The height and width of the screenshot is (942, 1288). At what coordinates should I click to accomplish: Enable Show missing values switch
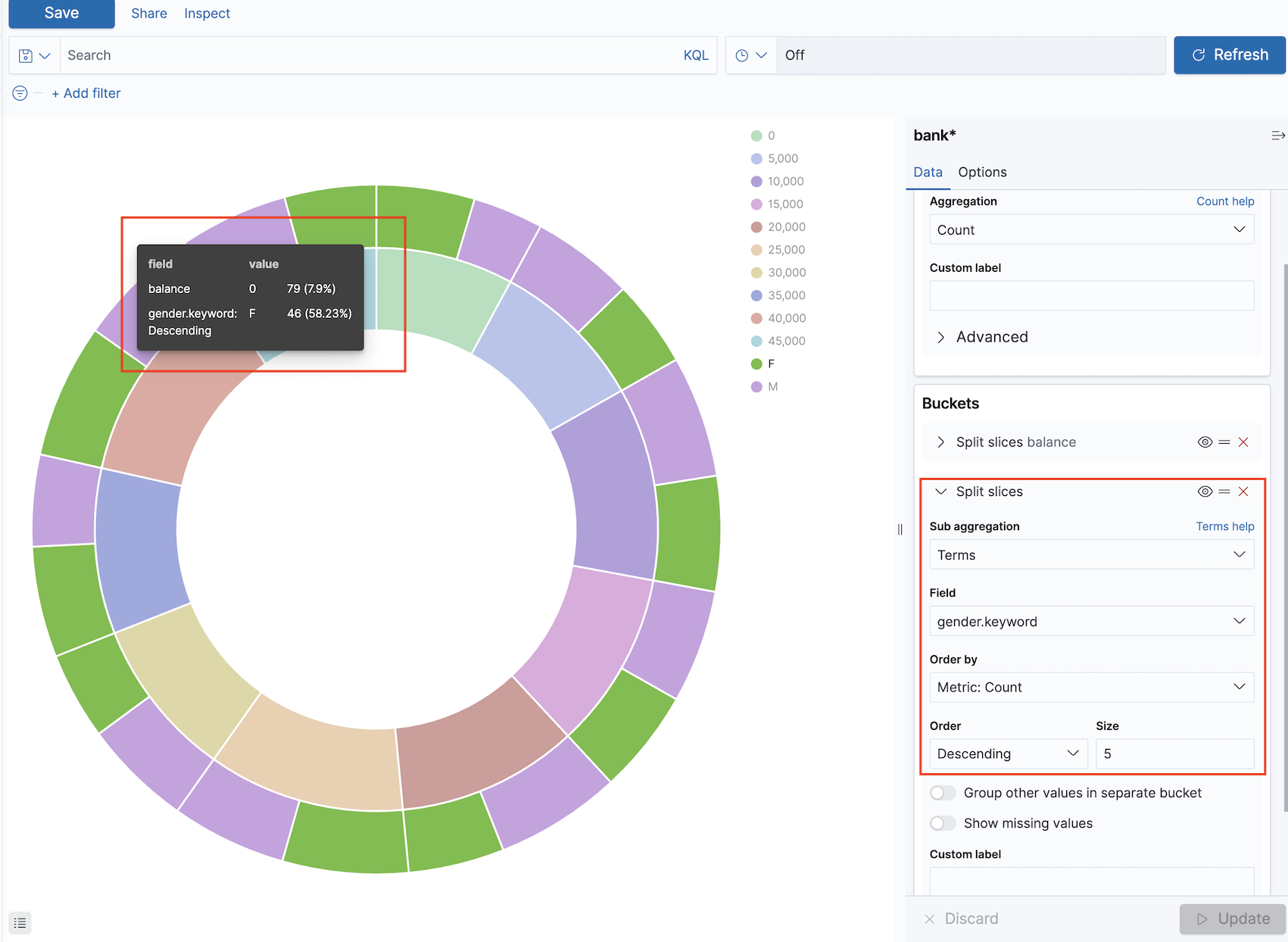[x=943, y=823]
